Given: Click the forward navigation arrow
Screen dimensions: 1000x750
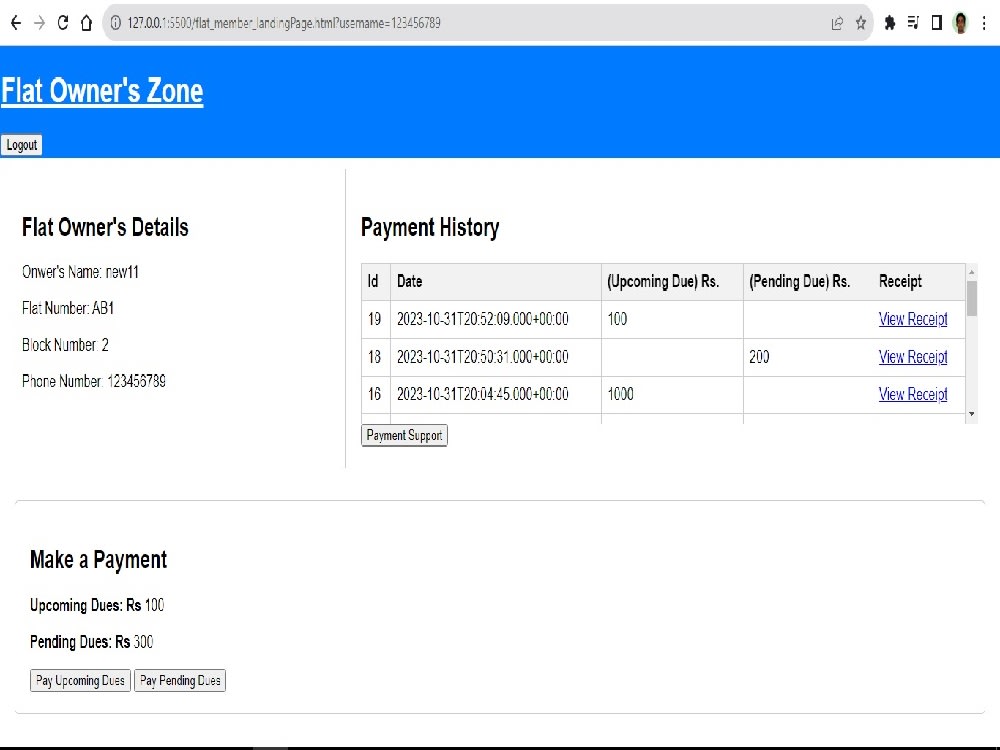Looking at the screenshot, I should pyautogui.click(x=38, y=22).
